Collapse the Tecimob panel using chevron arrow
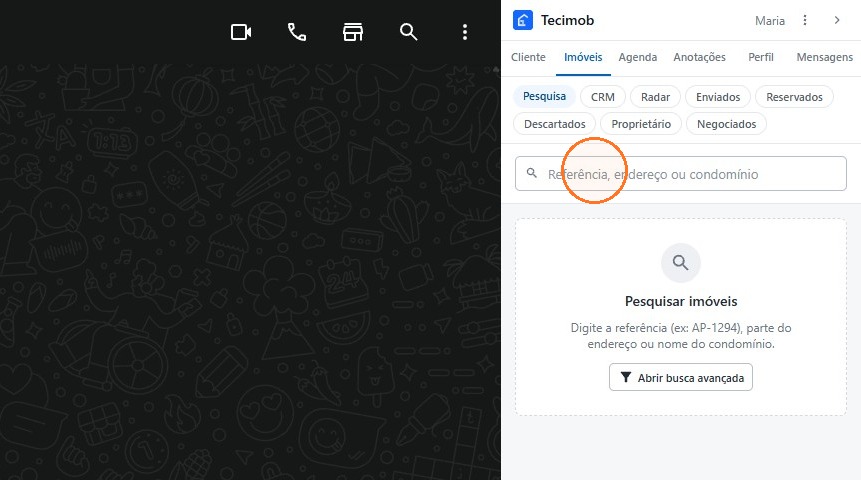The height and width of the screenshot is (480, 861). (x=837, y=20)
